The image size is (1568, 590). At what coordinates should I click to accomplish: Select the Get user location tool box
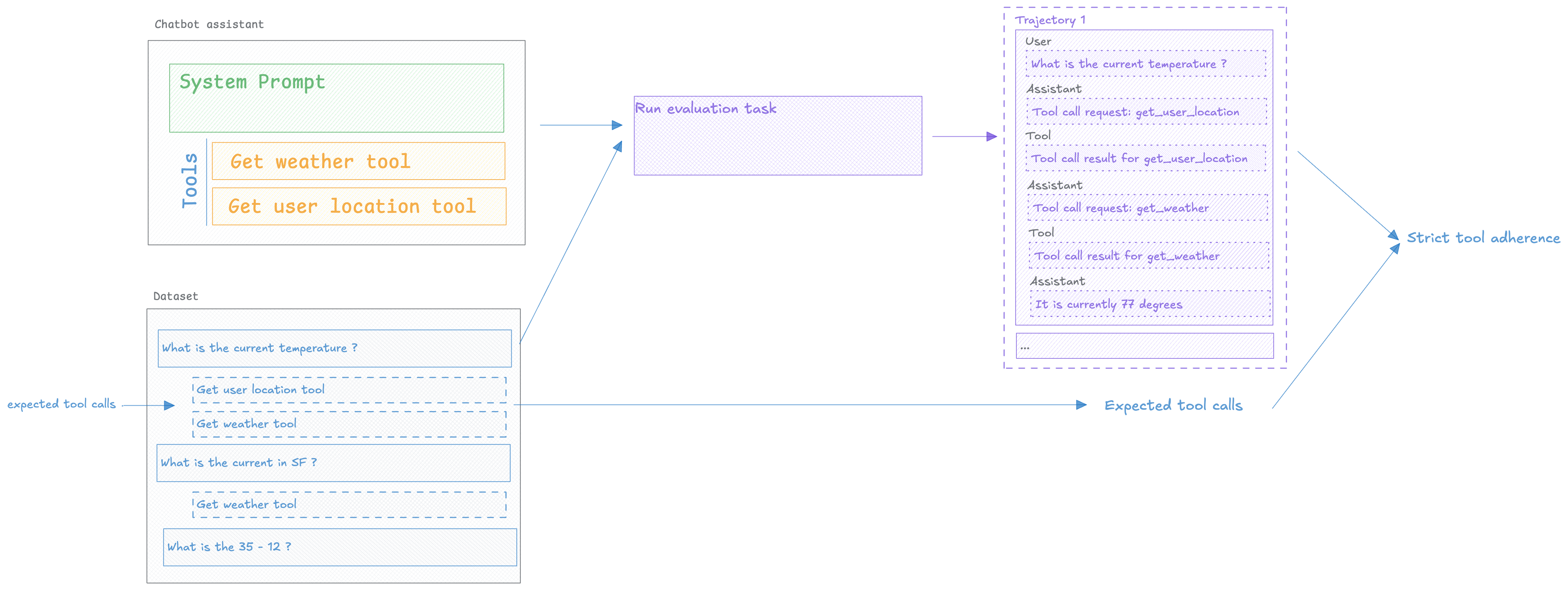point(358,207)
